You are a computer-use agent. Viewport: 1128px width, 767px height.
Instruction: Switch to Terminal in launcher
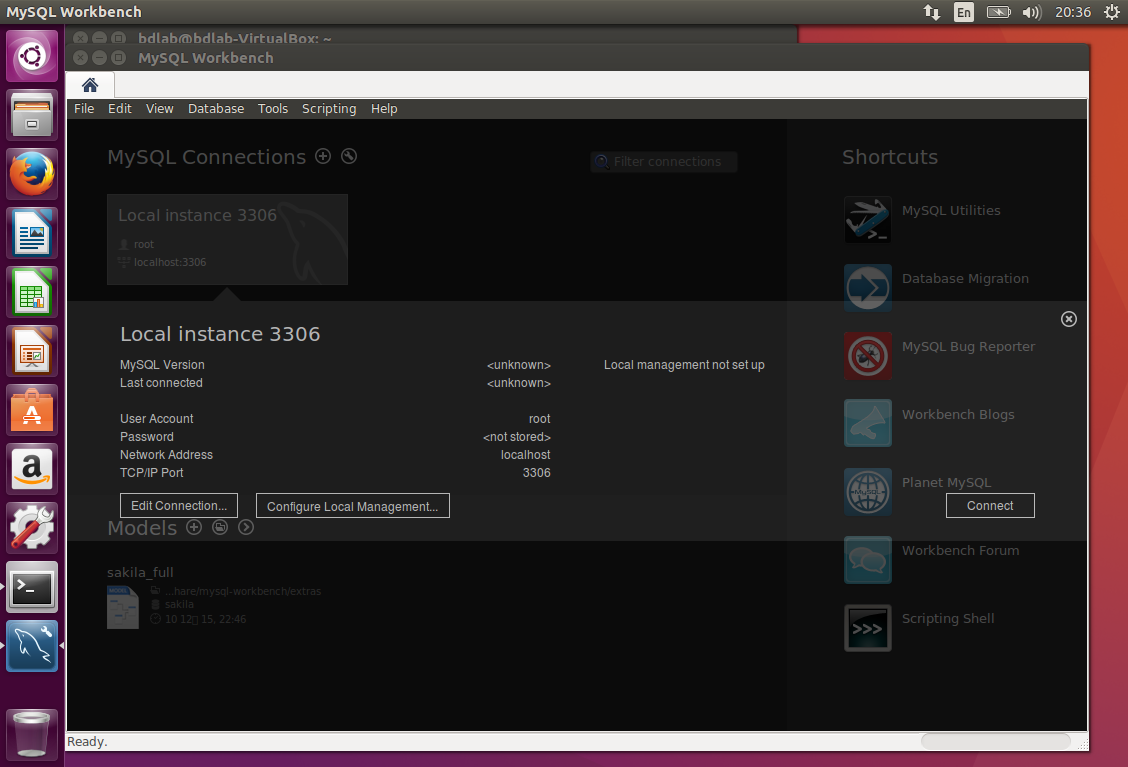point(32,587)
